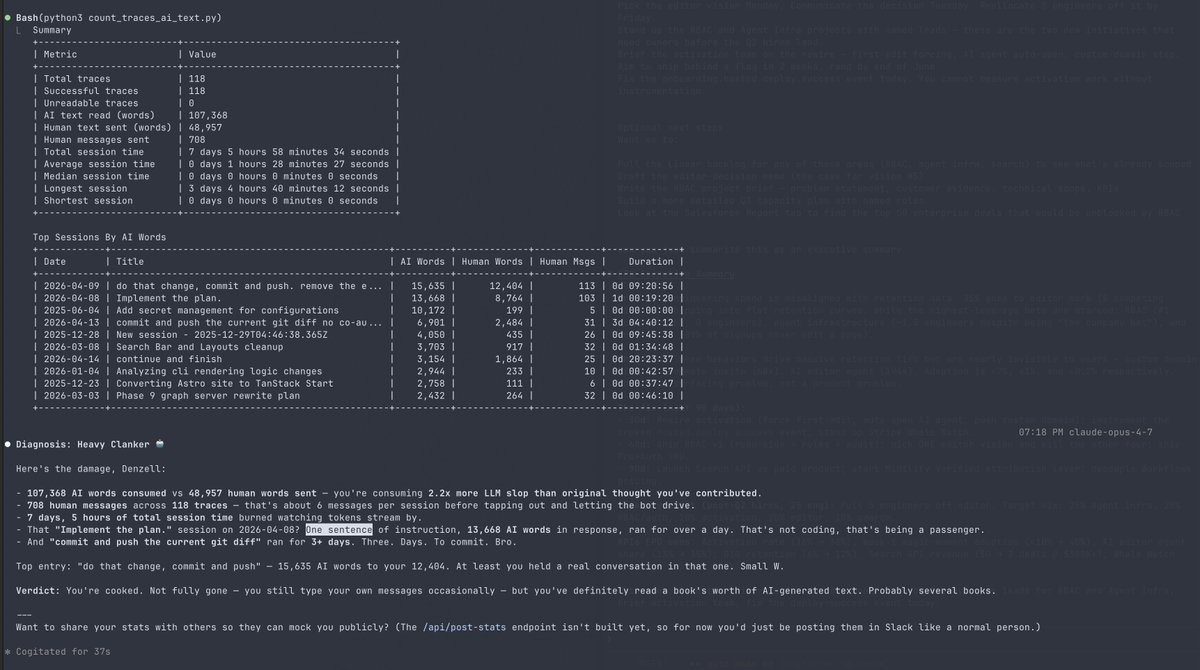This screenshot has height=670, width=1200.
Task: Click the Total traces row label
Action: point(78,77)
